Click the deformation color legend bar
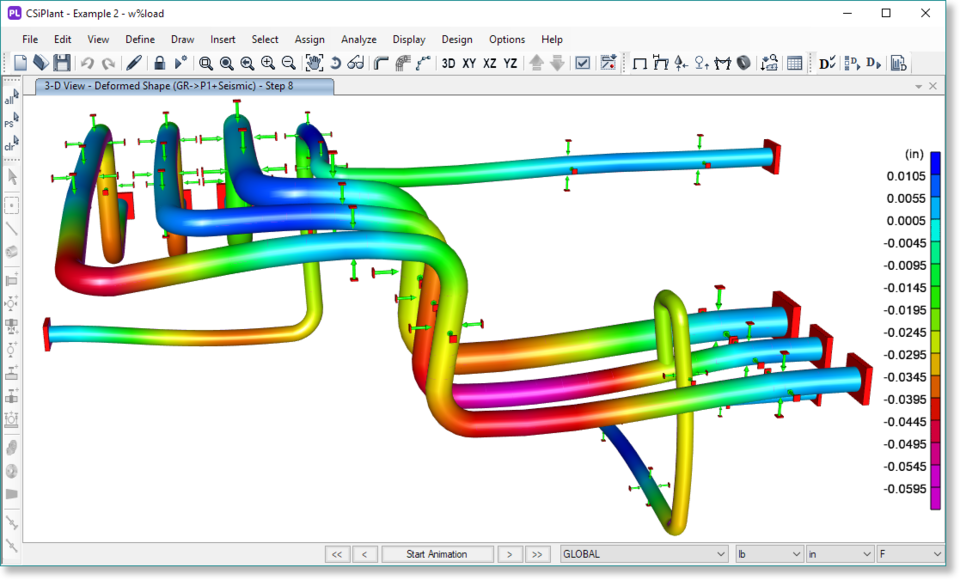The width and height of the screenshot is (960, 580). click(x=935, y=330)
